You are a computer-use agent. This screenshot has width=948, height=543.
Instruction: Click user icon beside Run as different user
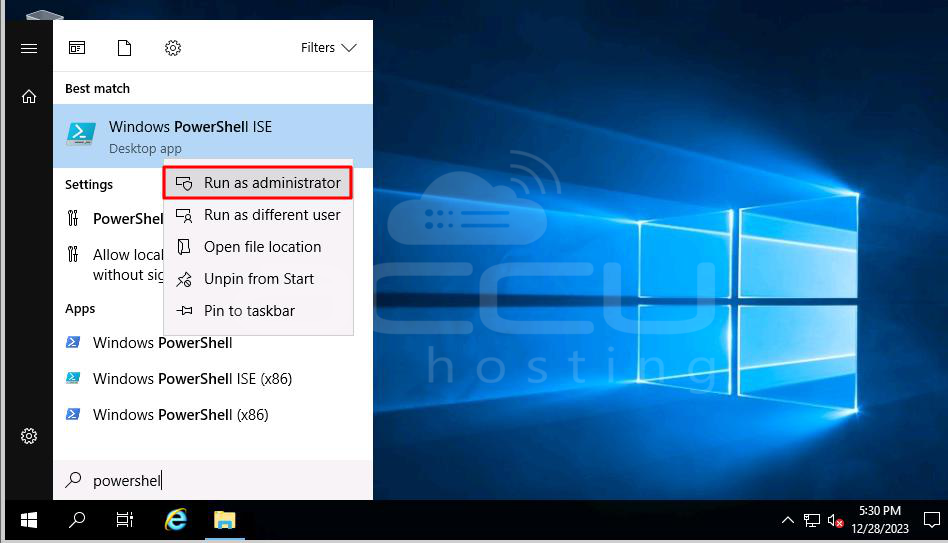[x=184, y=215]
